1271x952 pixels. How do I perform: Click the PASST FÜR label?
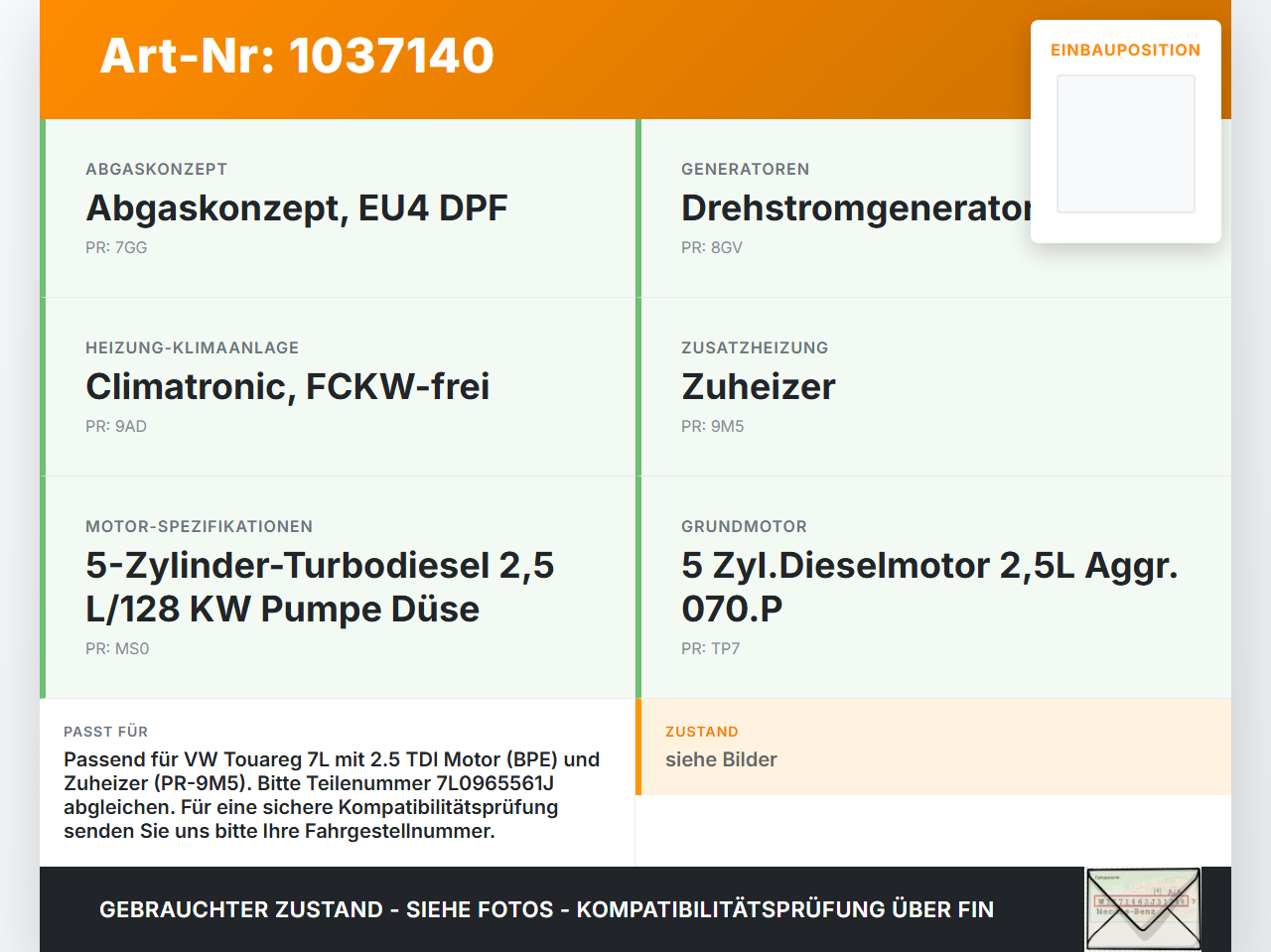tap(106, 732)
